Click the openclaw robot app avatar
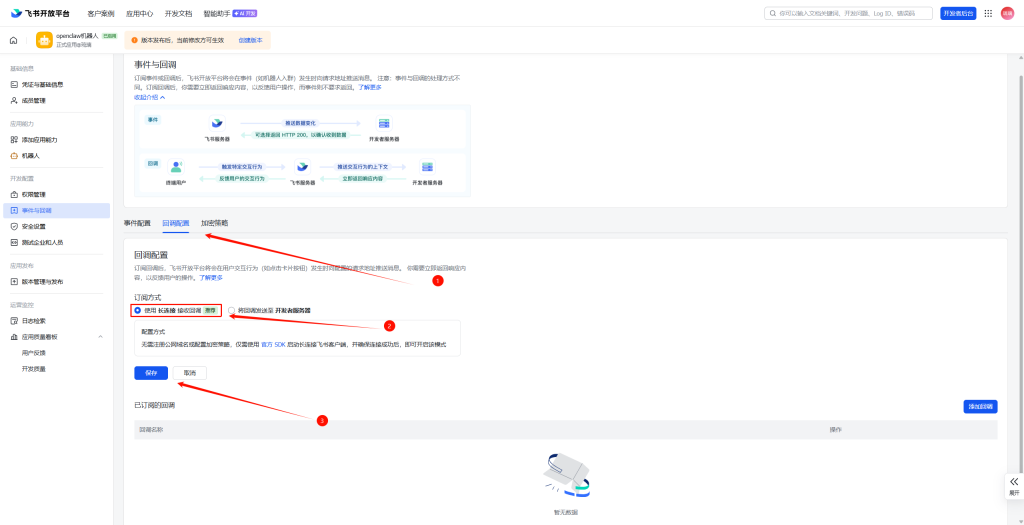This screenshot has height=525, width=1024. 44,40
